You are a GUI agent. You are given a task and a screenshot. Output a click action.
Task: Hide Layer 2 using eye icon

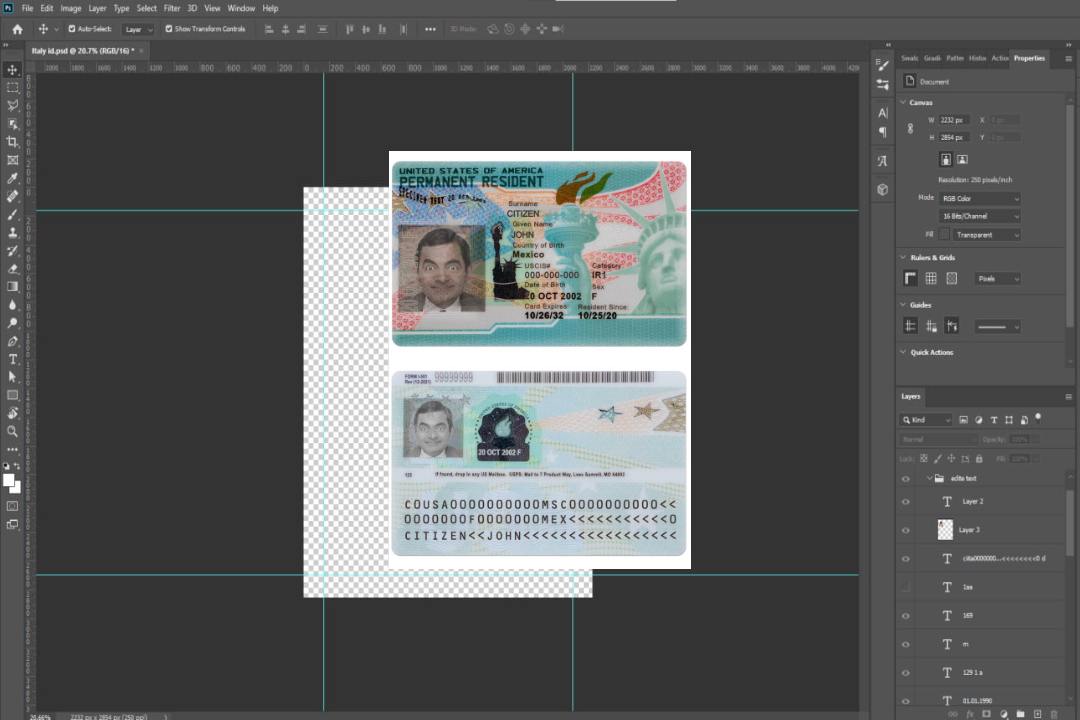[x=906, y=502]
